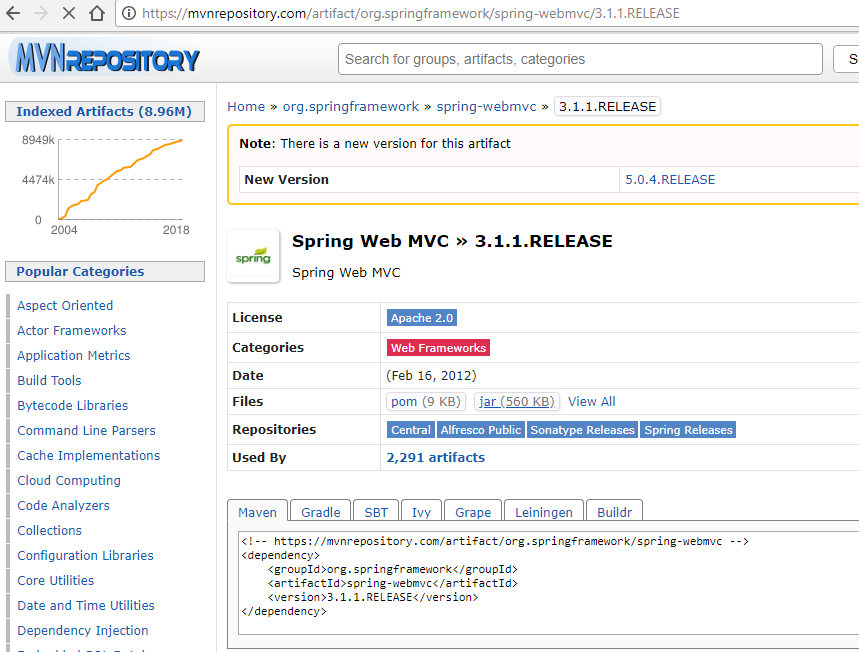This screenshot has width=859, height=652.
Task: Open the Date and Time Utilities category
Action: pyautogui.click(x=86, y=605)
